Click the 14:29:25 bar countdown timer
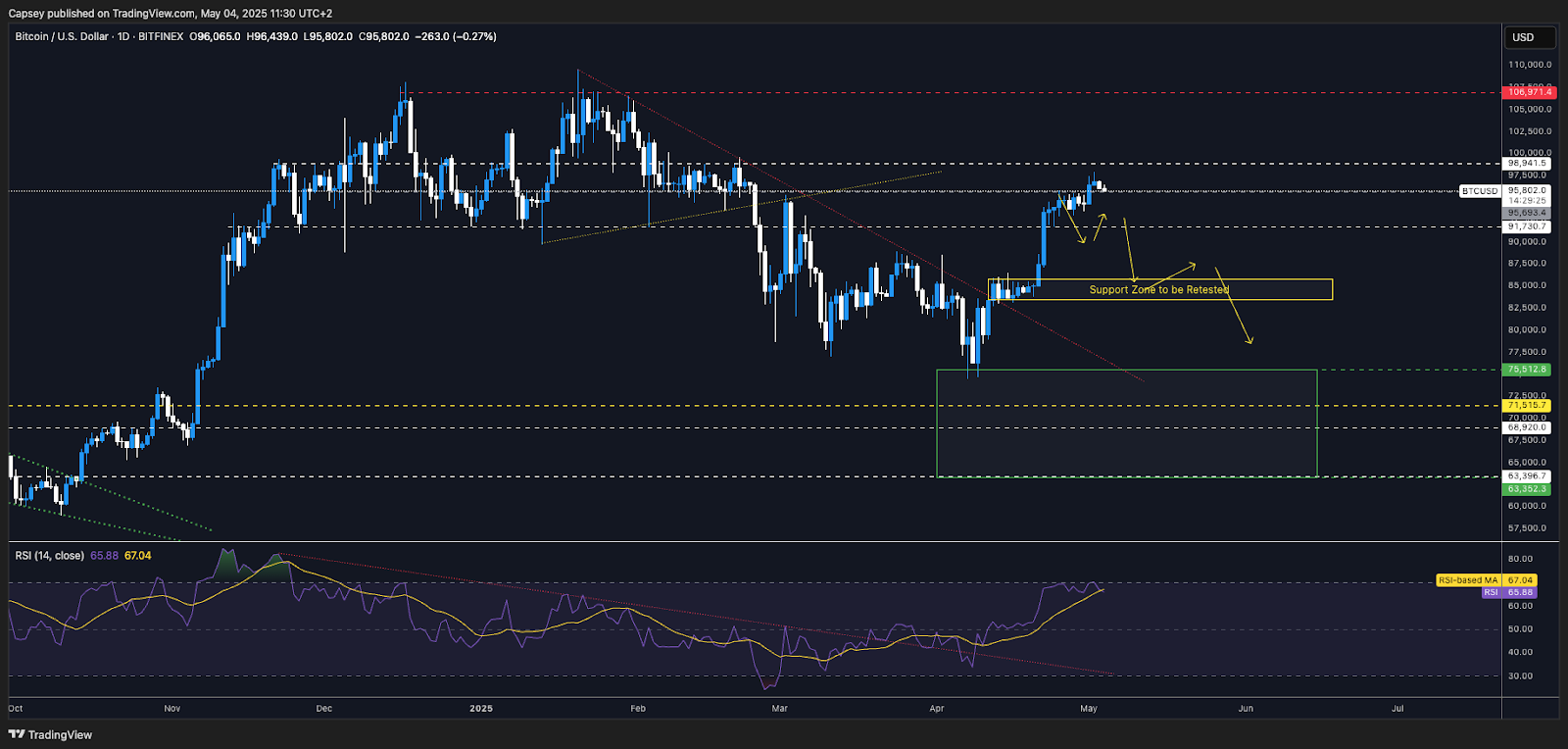The image size is (1568, 749). (1527, 201)
